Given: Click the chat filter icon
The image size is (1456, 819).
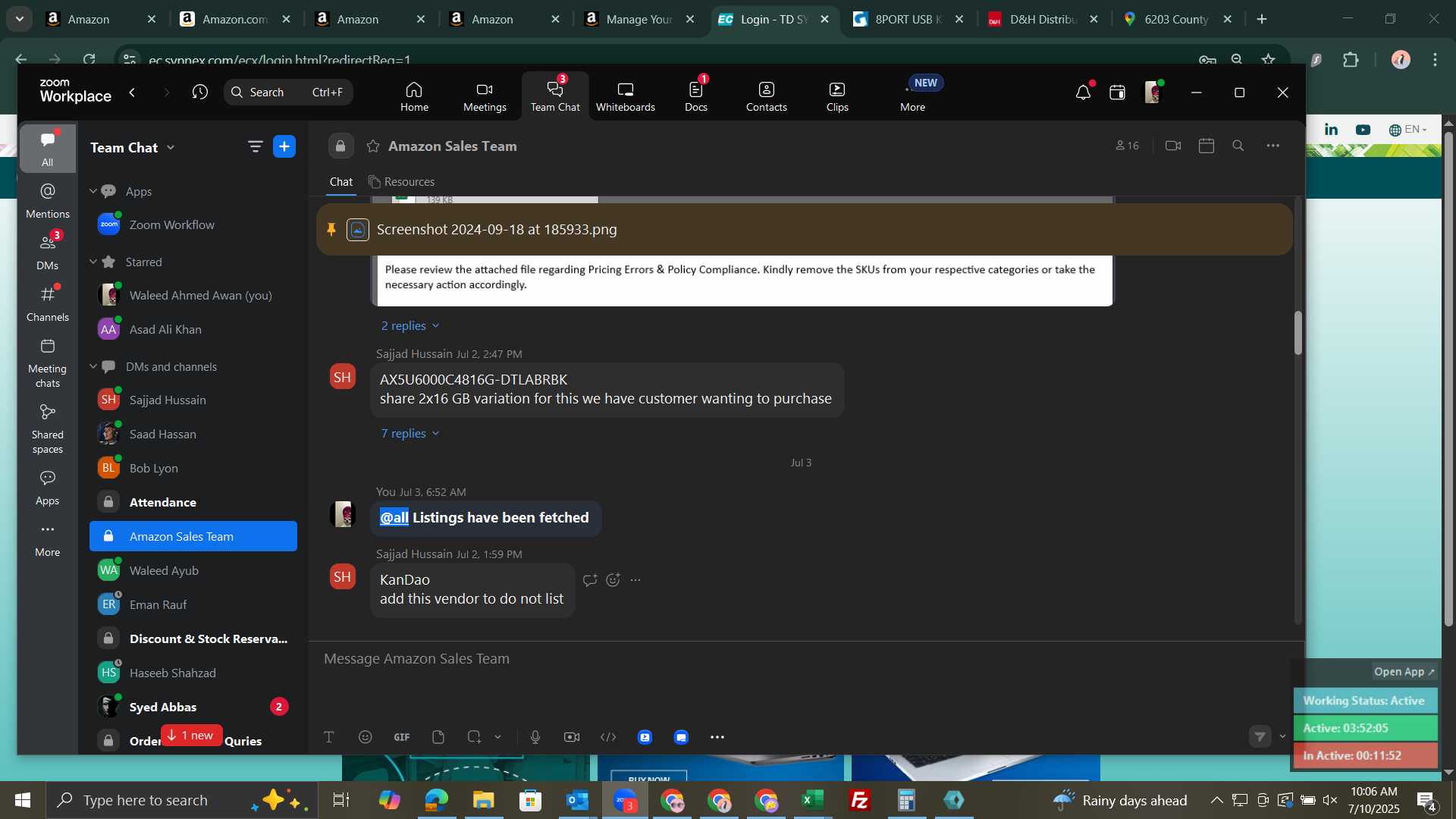Looking at the screenshot, I should click(x=256, y=147).
